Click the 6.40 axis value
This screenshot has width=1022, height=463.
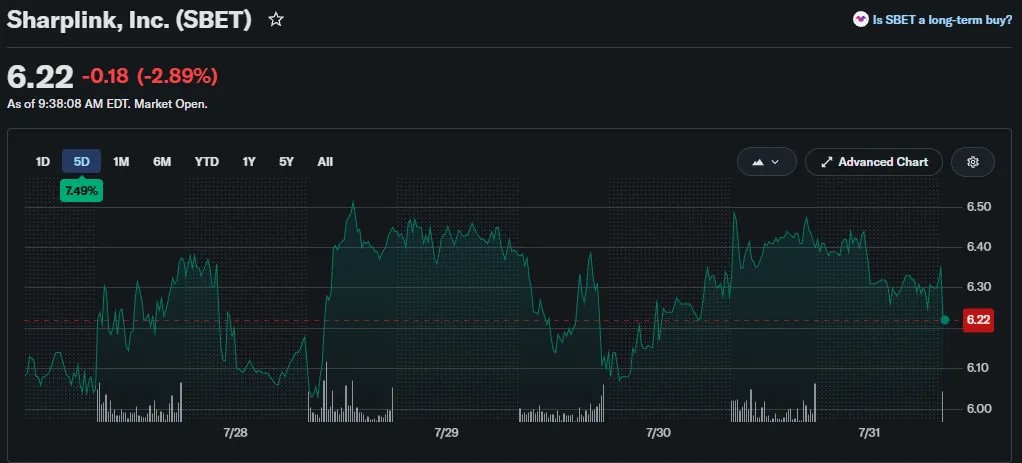978,246
